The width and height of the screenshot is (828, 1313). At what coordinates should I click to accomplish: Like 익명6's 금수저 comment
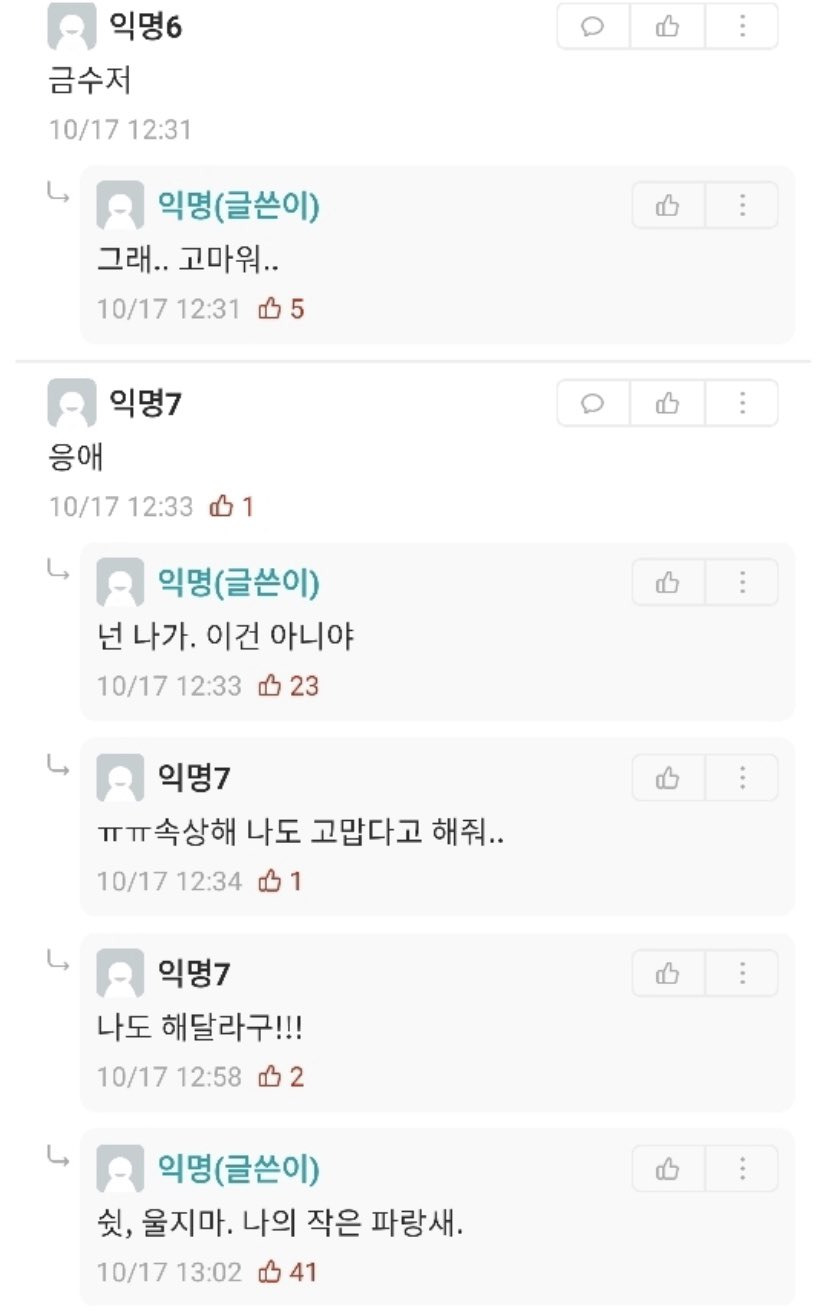click(667, 27)
